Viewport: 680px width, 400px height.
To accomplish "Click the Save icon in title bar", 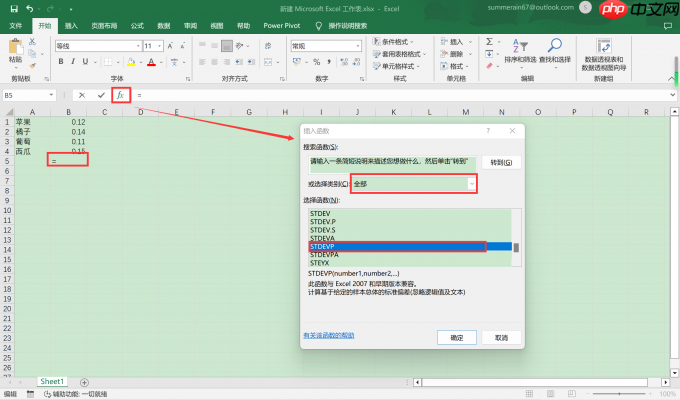I will tap(14, 9).
